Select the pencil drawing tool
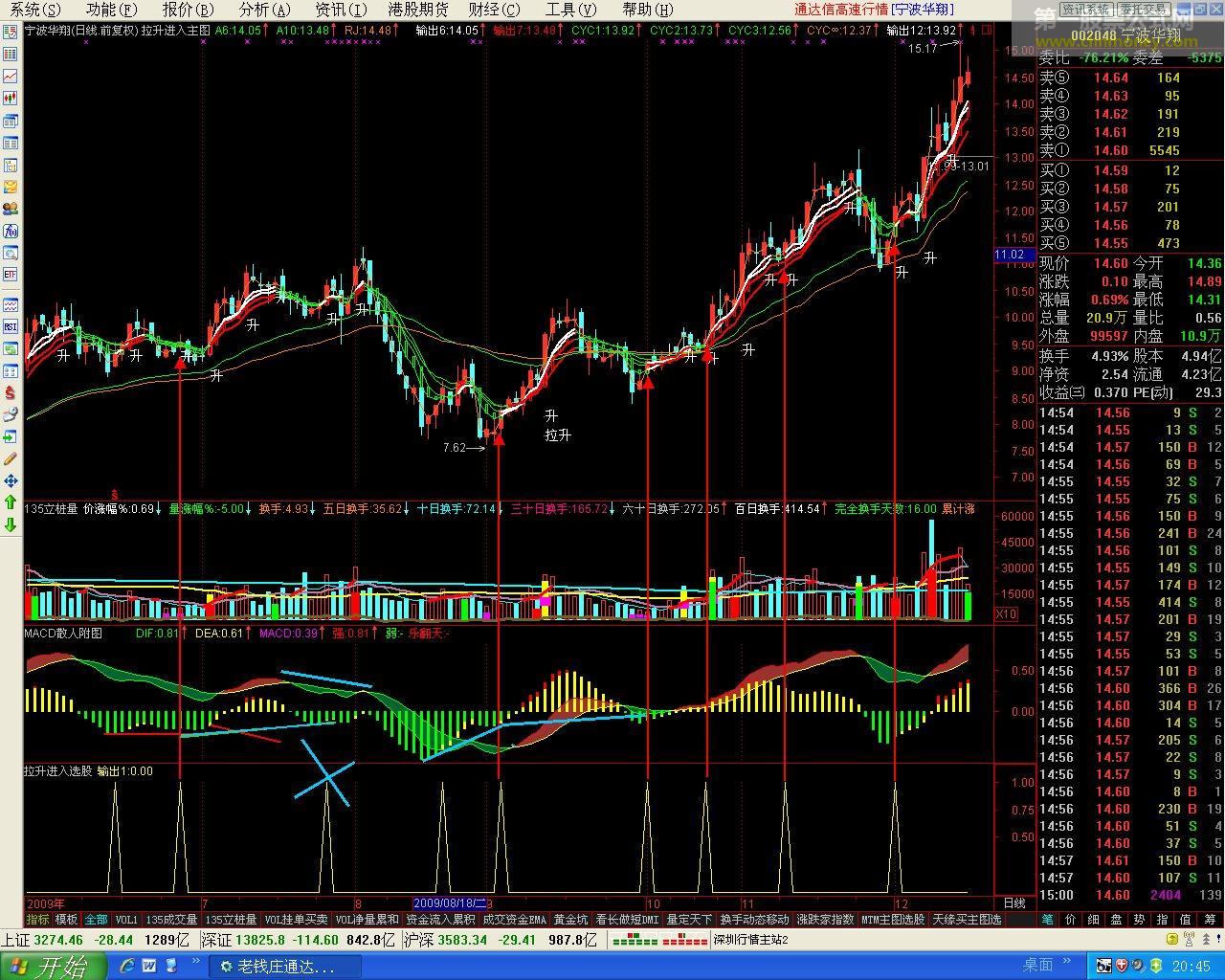Image resolution: width=1225 pixels, height=980 pixels. click(x=11, y=457)
